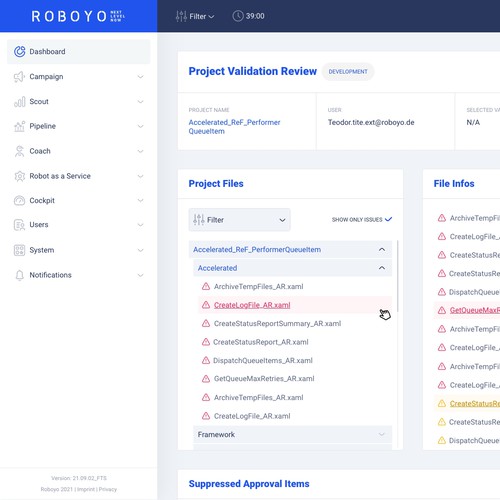Image resolution: width=500 pixels, height=500 pixels.
Task: Expand the System menu chevron
Action: pos(141,250)
